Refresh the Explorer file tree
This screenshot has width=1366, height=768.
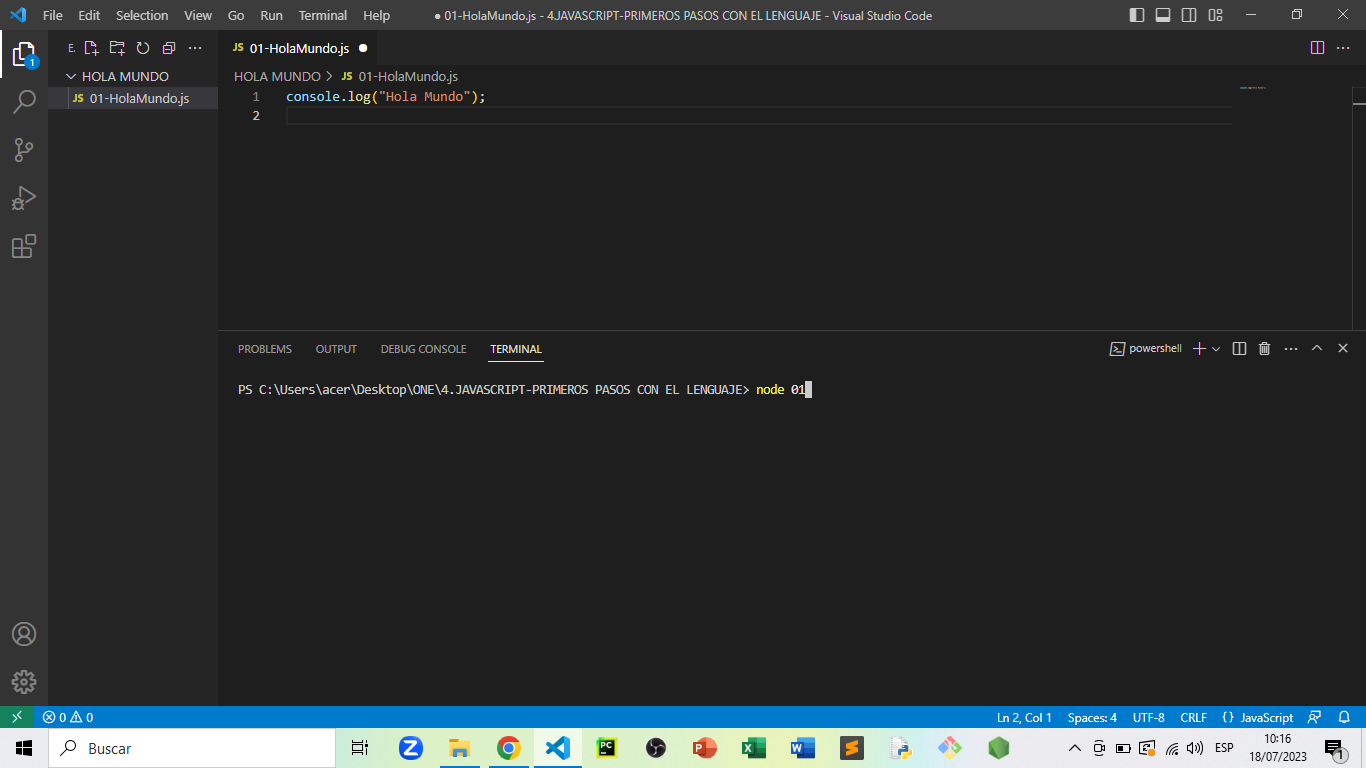[143, 48]
